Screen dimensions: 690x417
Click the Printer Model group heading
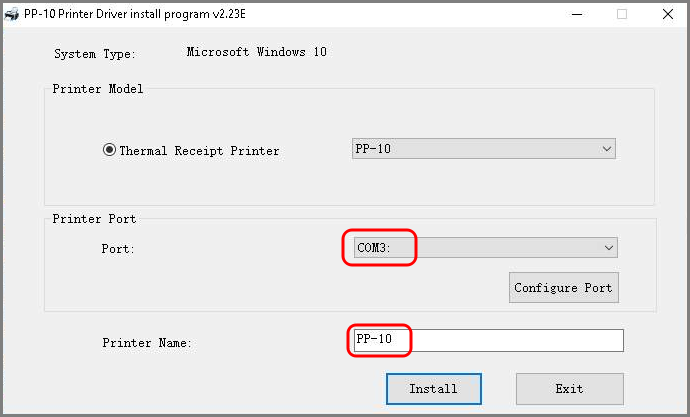[98, 89]
